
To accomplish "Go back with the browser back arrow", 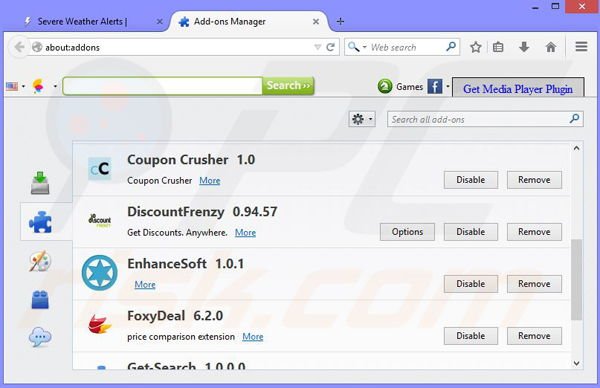I will (19, 47).
